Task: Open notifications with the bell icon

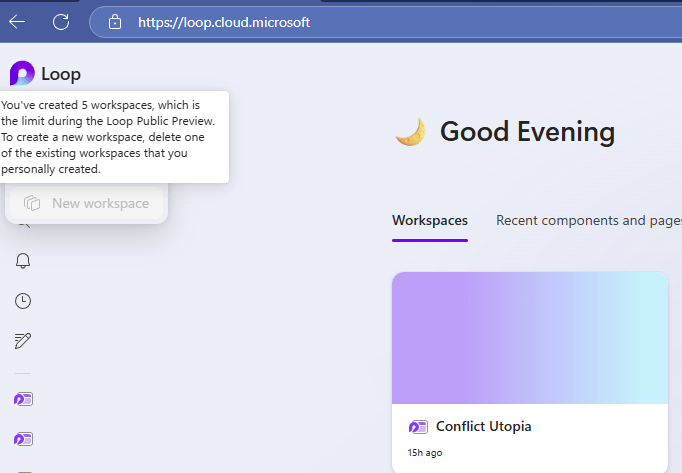Action: (23, 261)
